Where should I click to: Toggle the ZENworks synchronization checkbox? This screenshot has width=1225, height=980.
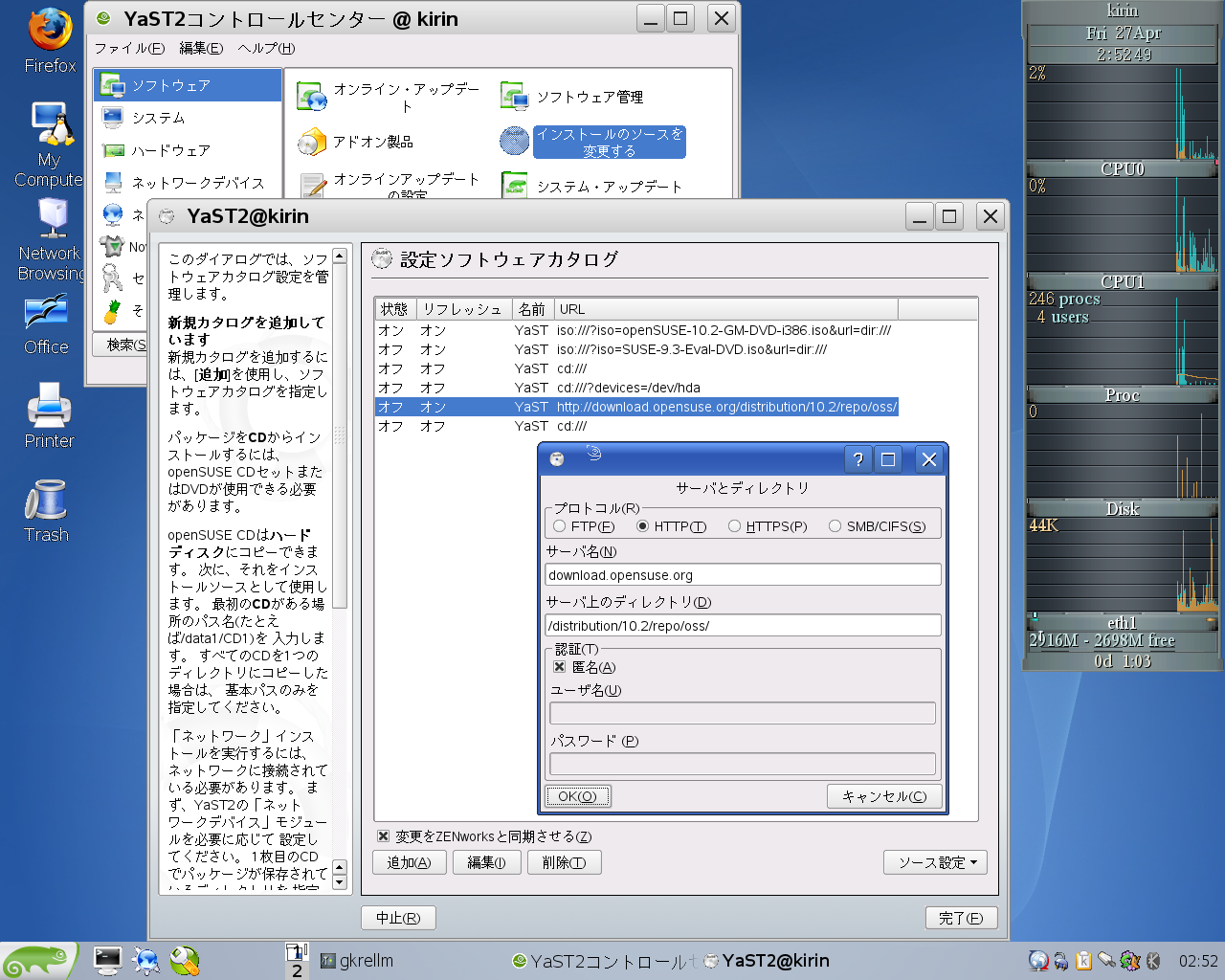[x=384, y=836]
